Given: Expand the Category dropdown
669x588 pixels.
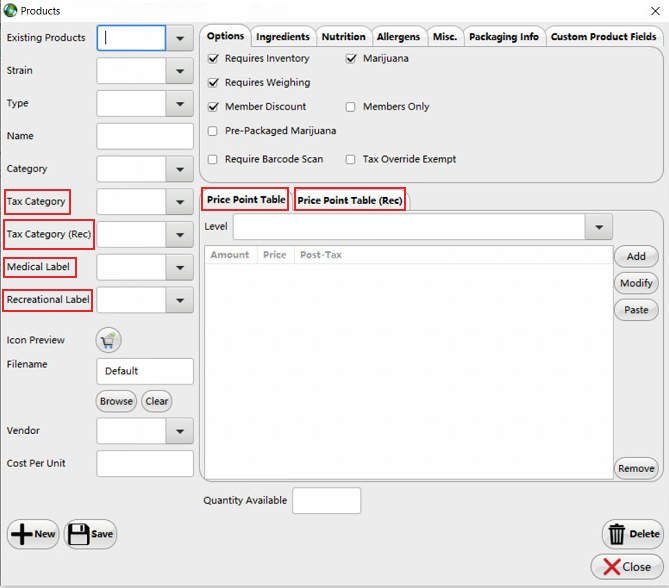Looking at the screenshot, I should click(x=180, y=169).
